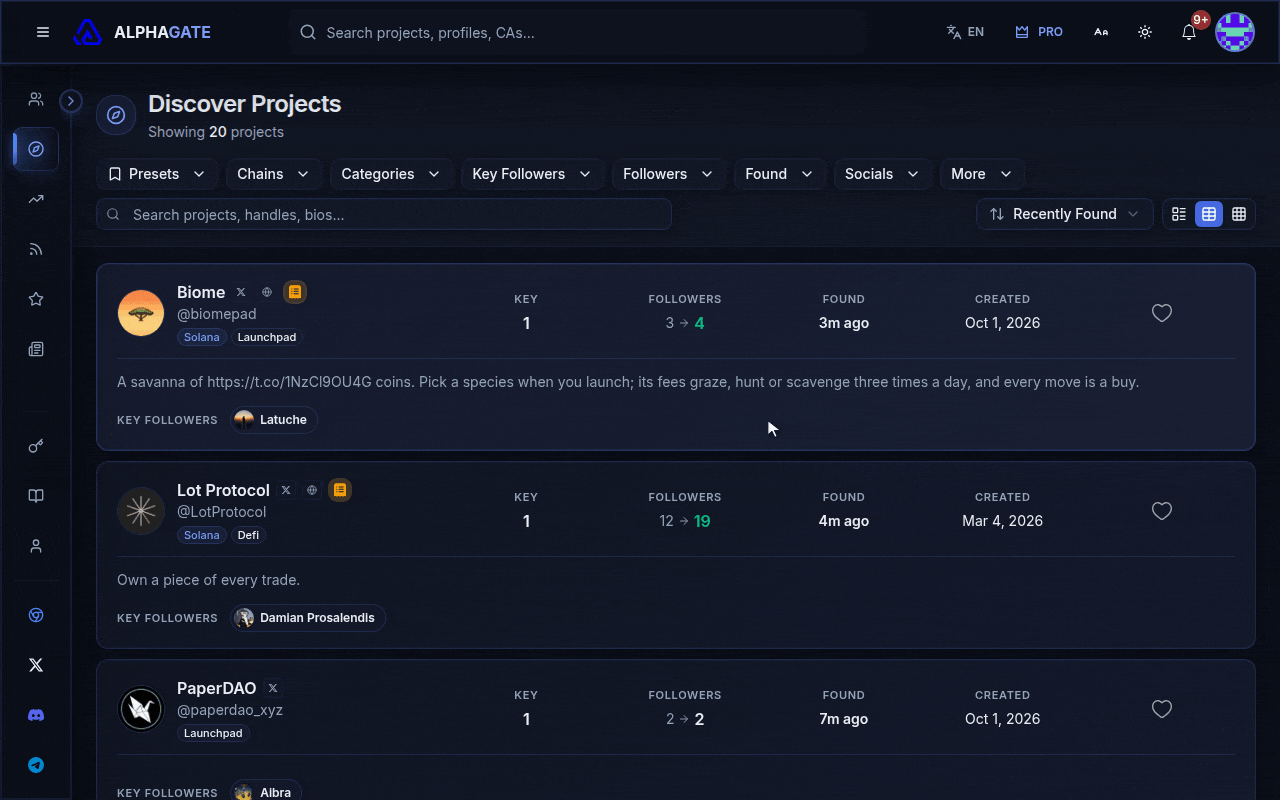Open the Chains filter dropdown
This screenshot has height=800, width=1280.
click(x=273, y=174)
